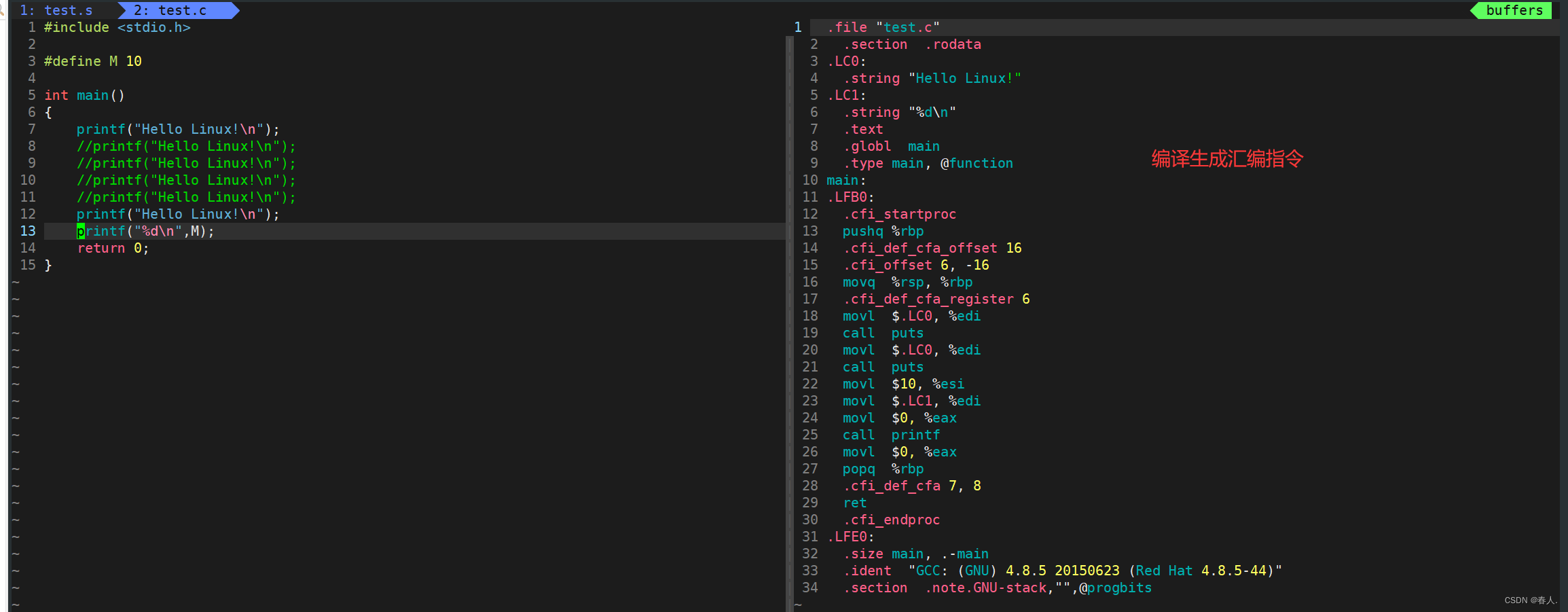Click the 'call printf' instruction
The width and height of the screenshot is (1568, 612).
pos(892,435)
